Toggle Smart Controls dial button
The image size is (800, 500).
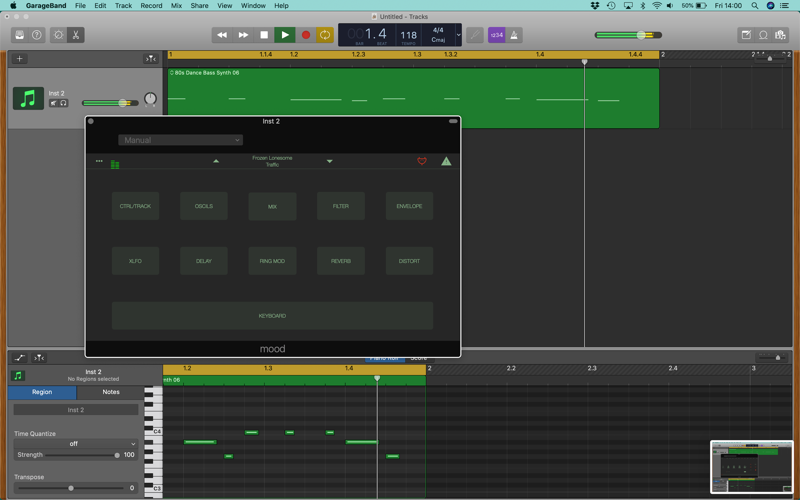click(59, 35)
